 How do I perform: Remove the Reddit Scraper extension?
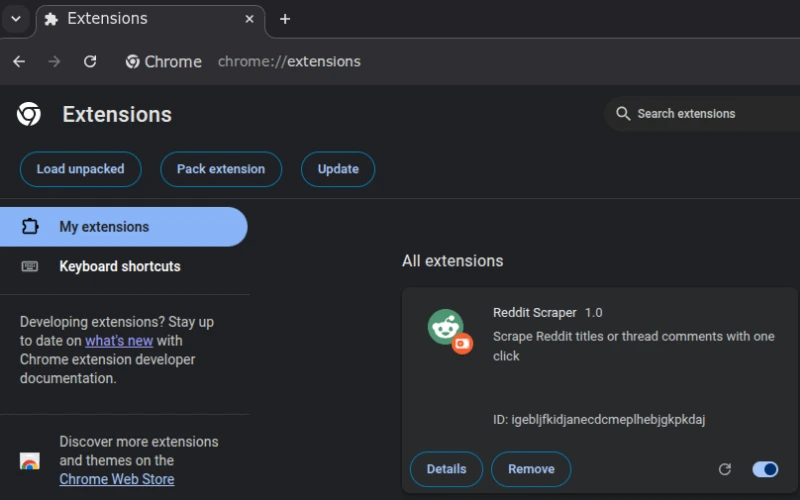pyautogui.click(x=531, y=469)
